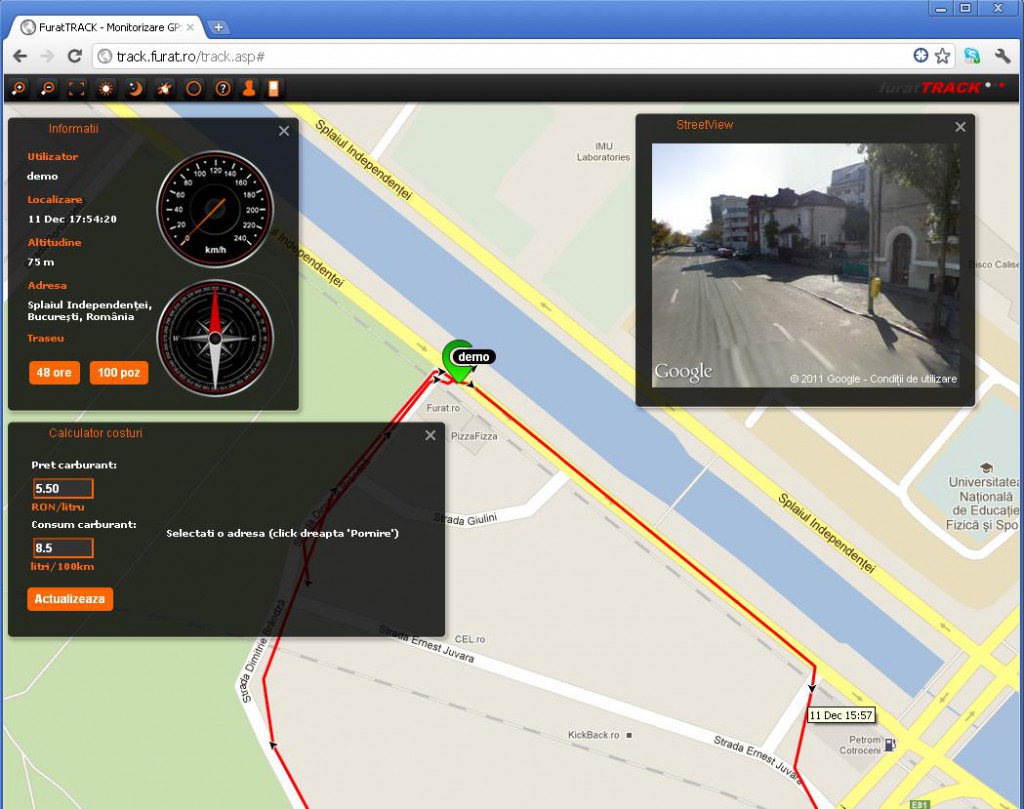The height and width of the screenshot is (809, 1024).
Task: Click the green demo vehicle marker
Action: pos(456,360)
